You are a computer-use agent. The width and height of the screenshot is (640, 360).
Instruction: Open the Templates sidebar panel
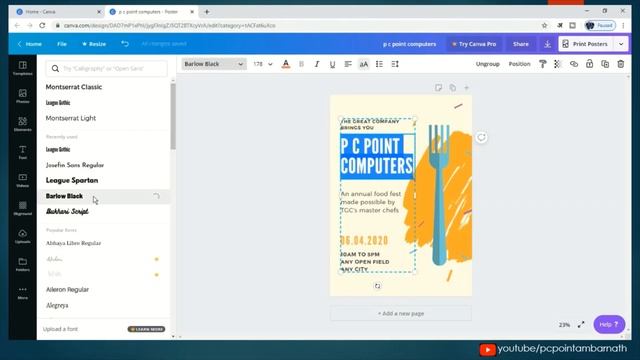pos(22,68)
